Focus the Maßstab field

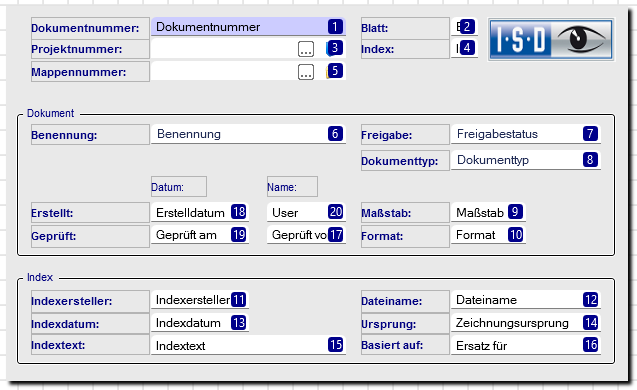click(488, 212)
